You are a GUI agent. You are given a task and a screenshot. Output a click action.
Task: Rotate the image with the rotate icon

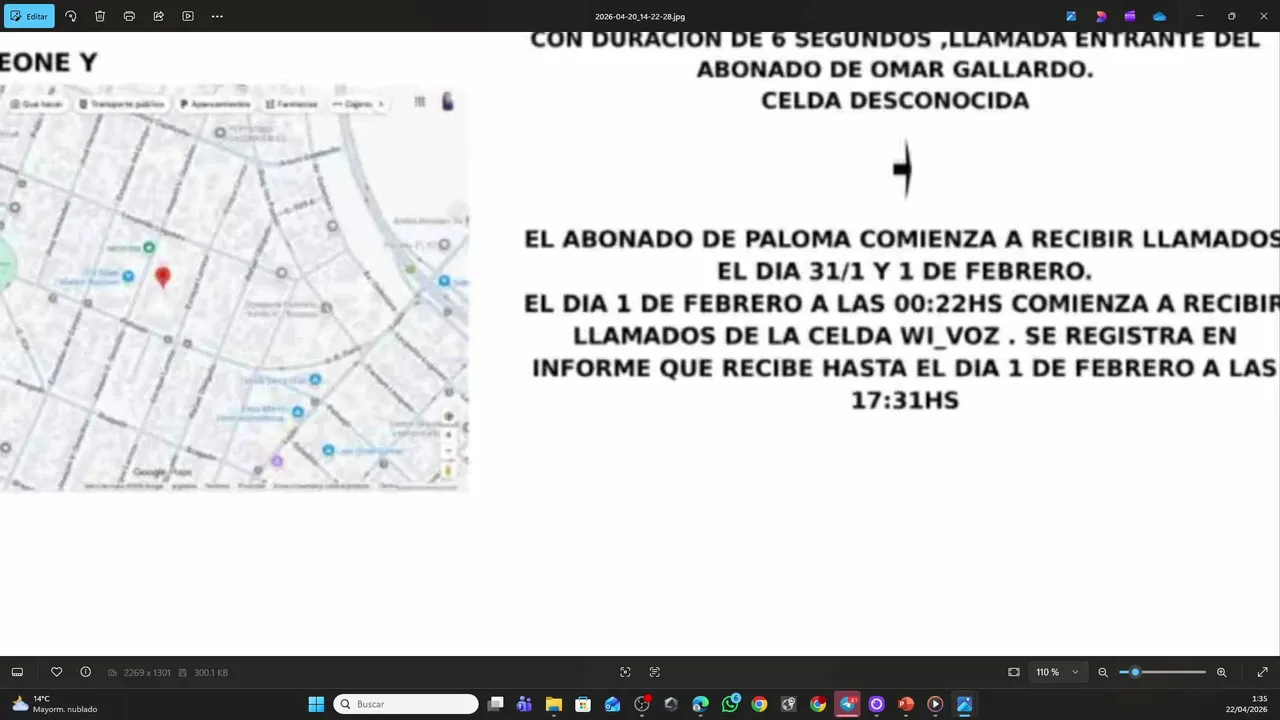(71, 16)
